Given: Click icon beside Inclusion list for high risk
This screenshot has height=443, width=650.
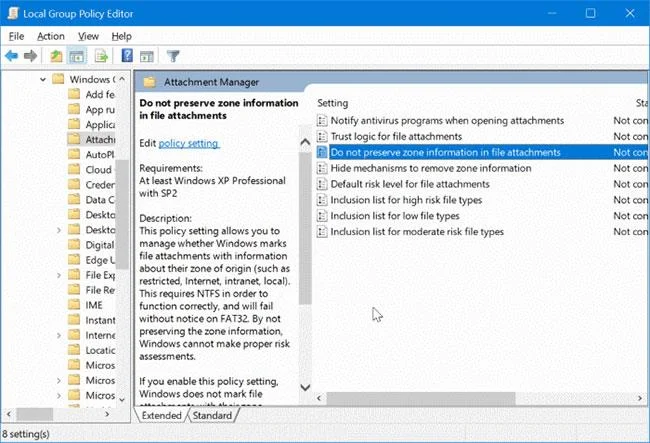Looking at the screenshot, I should [x=322, y=200].
